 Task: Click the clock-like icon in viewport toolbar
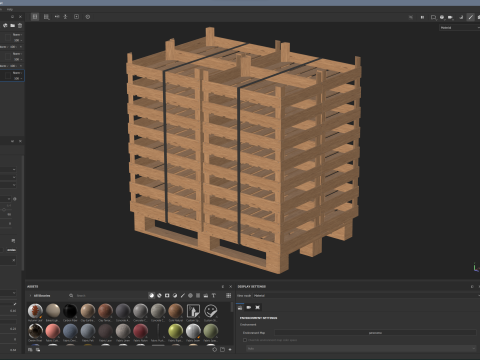tap(88, 17)
